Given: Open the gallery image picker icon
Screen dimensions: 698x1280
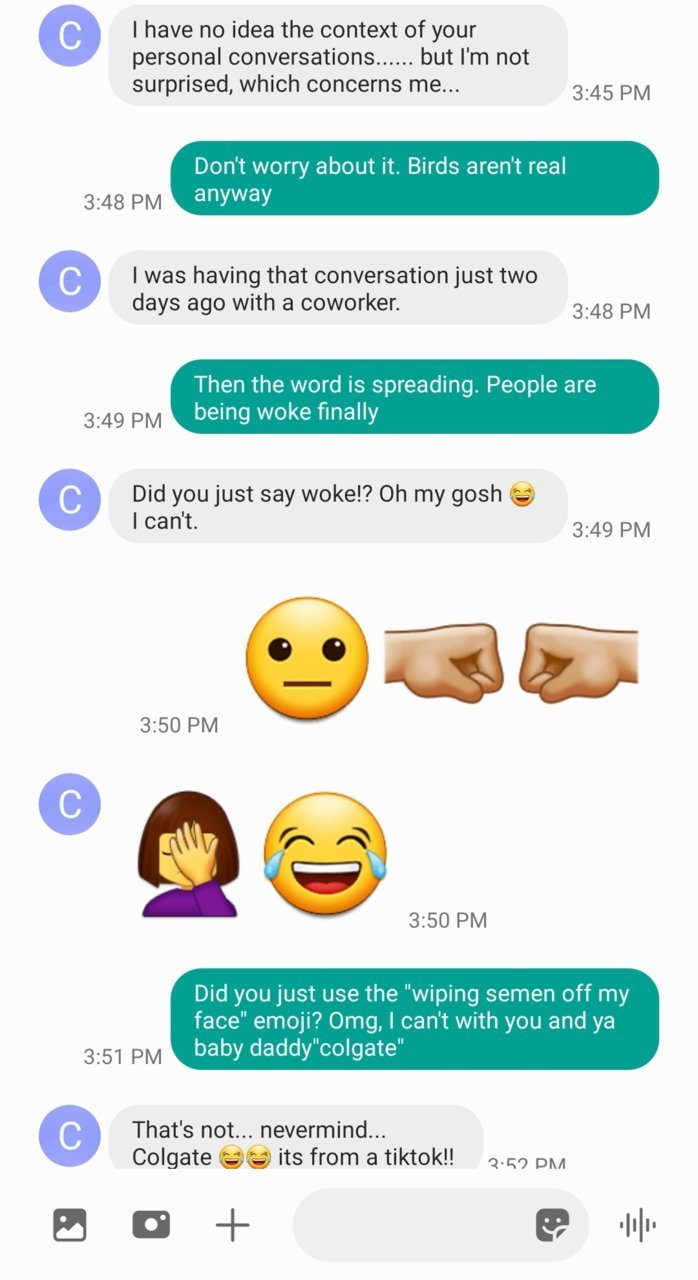Looking at the screenshot, I should click(x=70, y=1224).
